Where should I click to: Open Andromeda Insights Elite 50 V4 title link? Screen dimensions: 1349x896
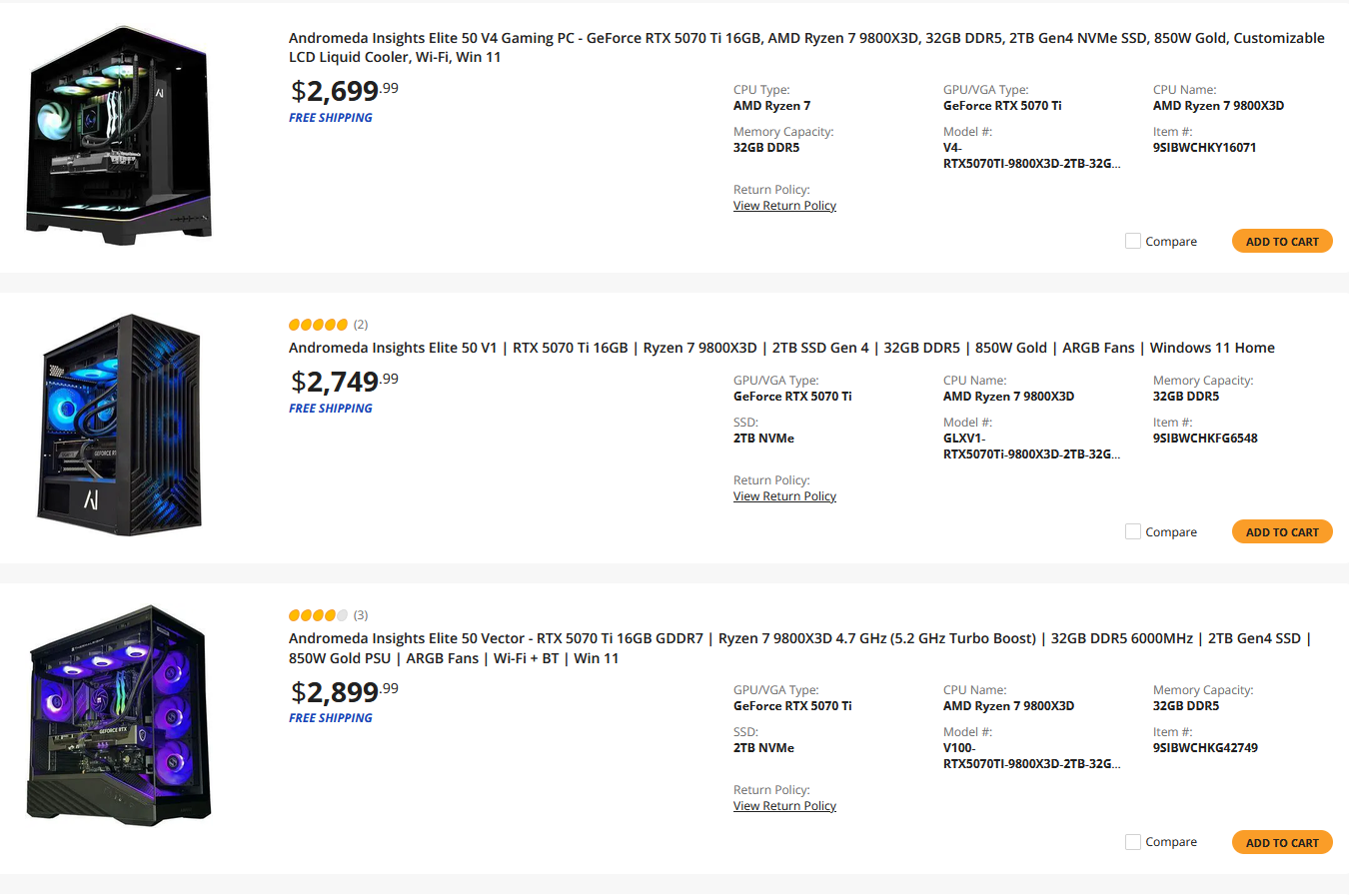[x=806, y=47]
